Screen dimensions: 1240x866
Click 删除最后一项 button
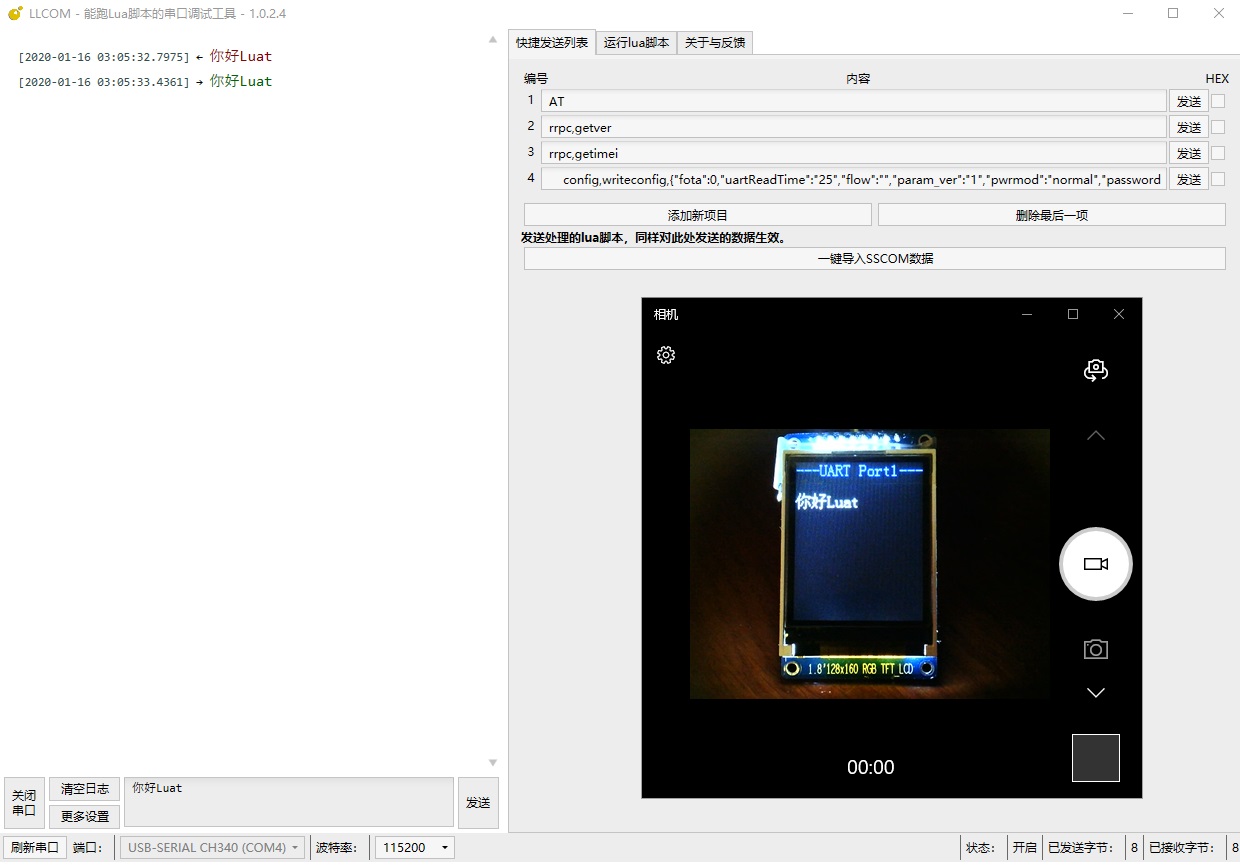coord(1052,215)
